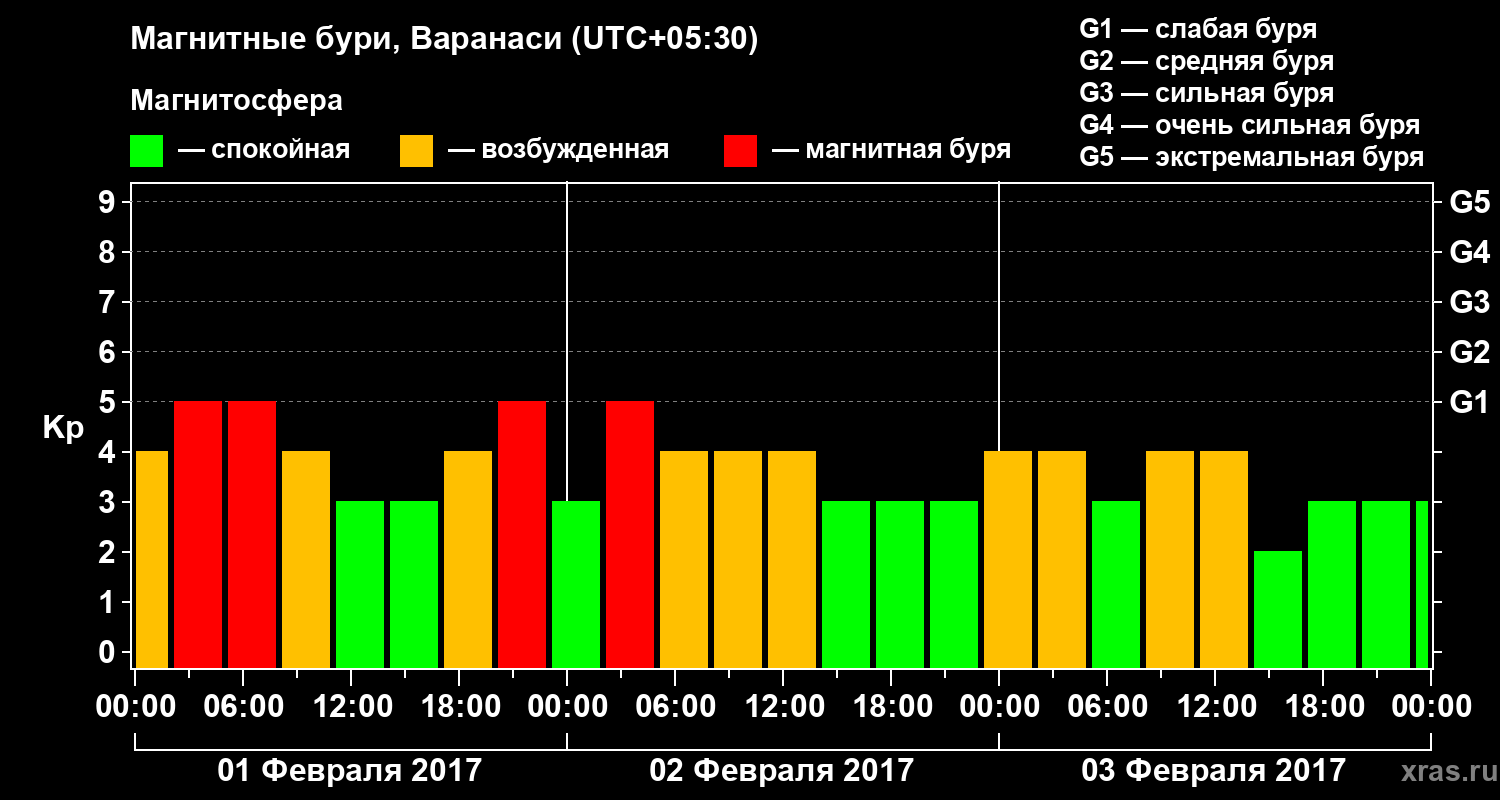Click the '— возбужденная' legend label
The height and width of the screenshot is (800, 1500).
pos(558,151)
